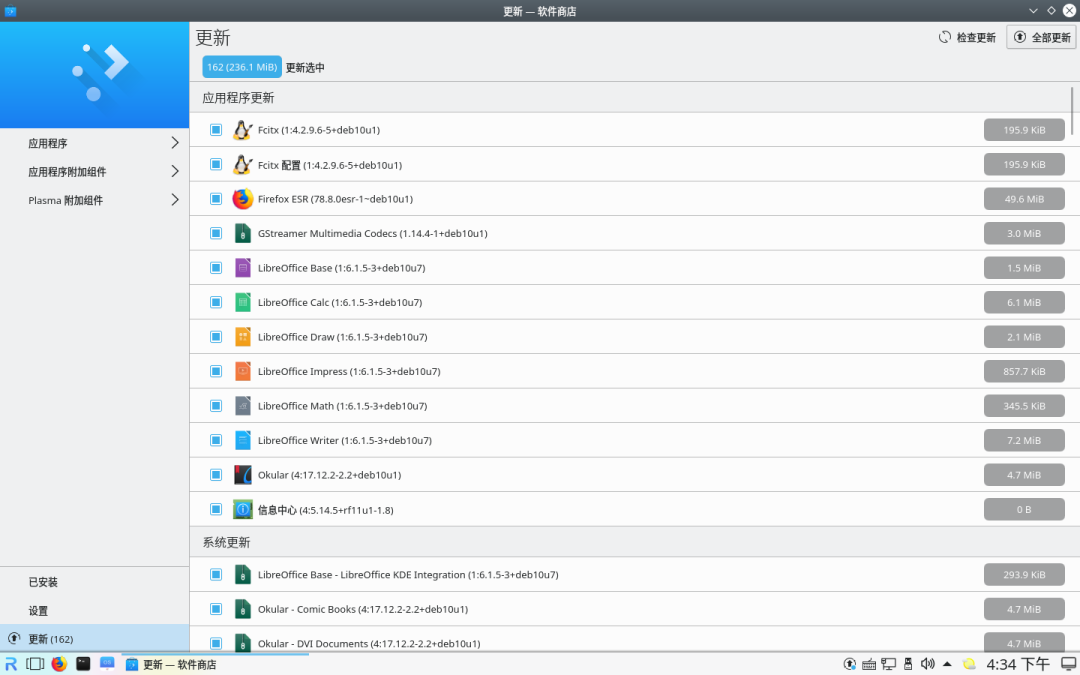Click the LibreOffice Writer blue icon
The image size is (1080, 675).
(242, 440)
